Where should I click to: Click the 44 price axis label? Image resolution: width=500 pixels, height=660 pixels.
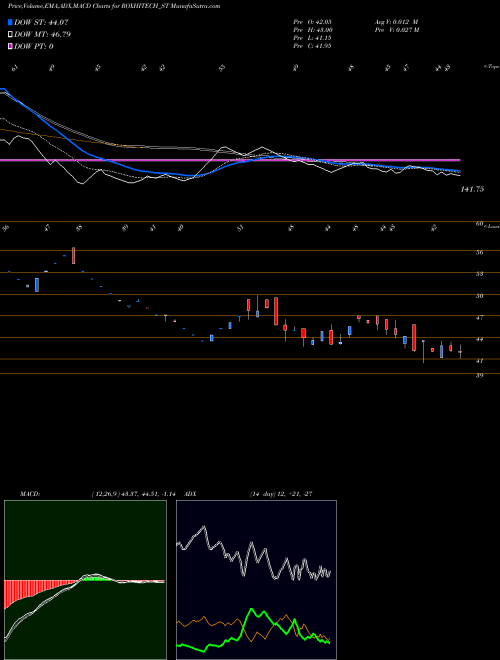[479, 339]
